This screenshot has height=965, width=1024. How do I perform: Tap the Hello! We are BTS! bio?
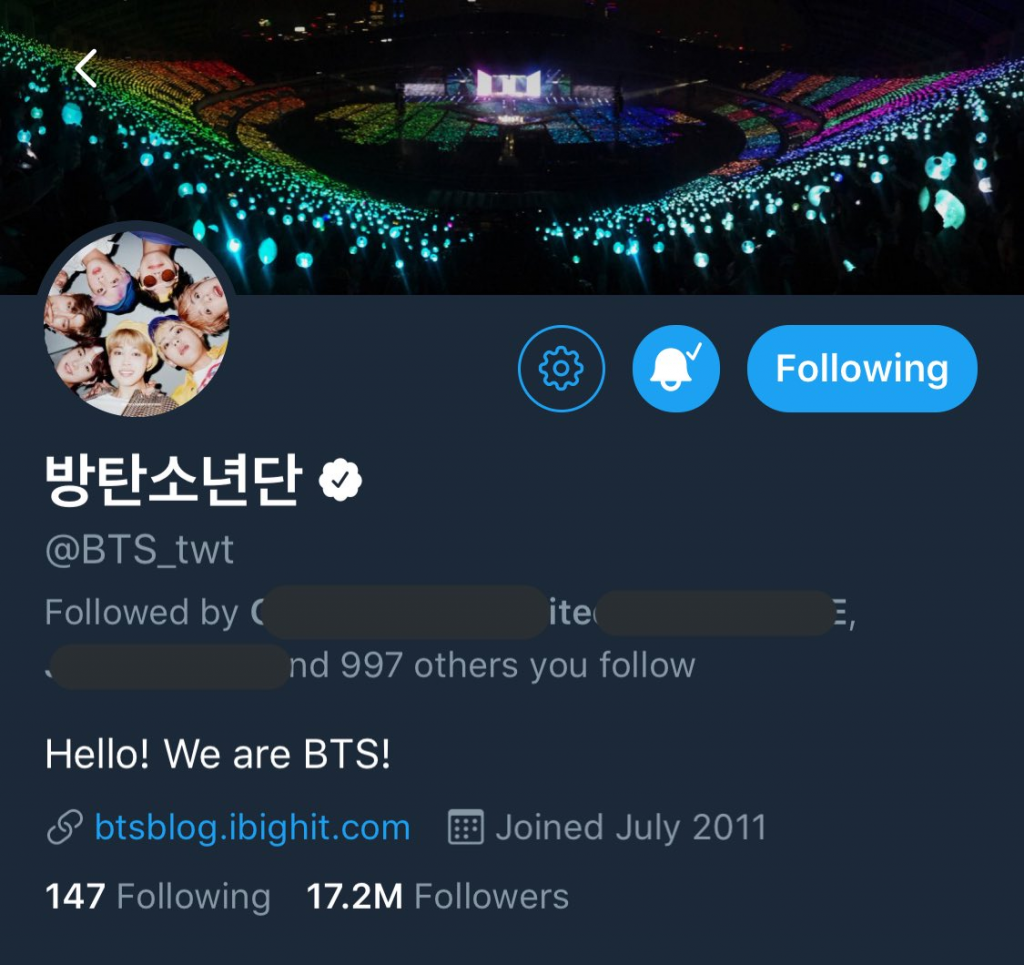click(x=217, y=754)
